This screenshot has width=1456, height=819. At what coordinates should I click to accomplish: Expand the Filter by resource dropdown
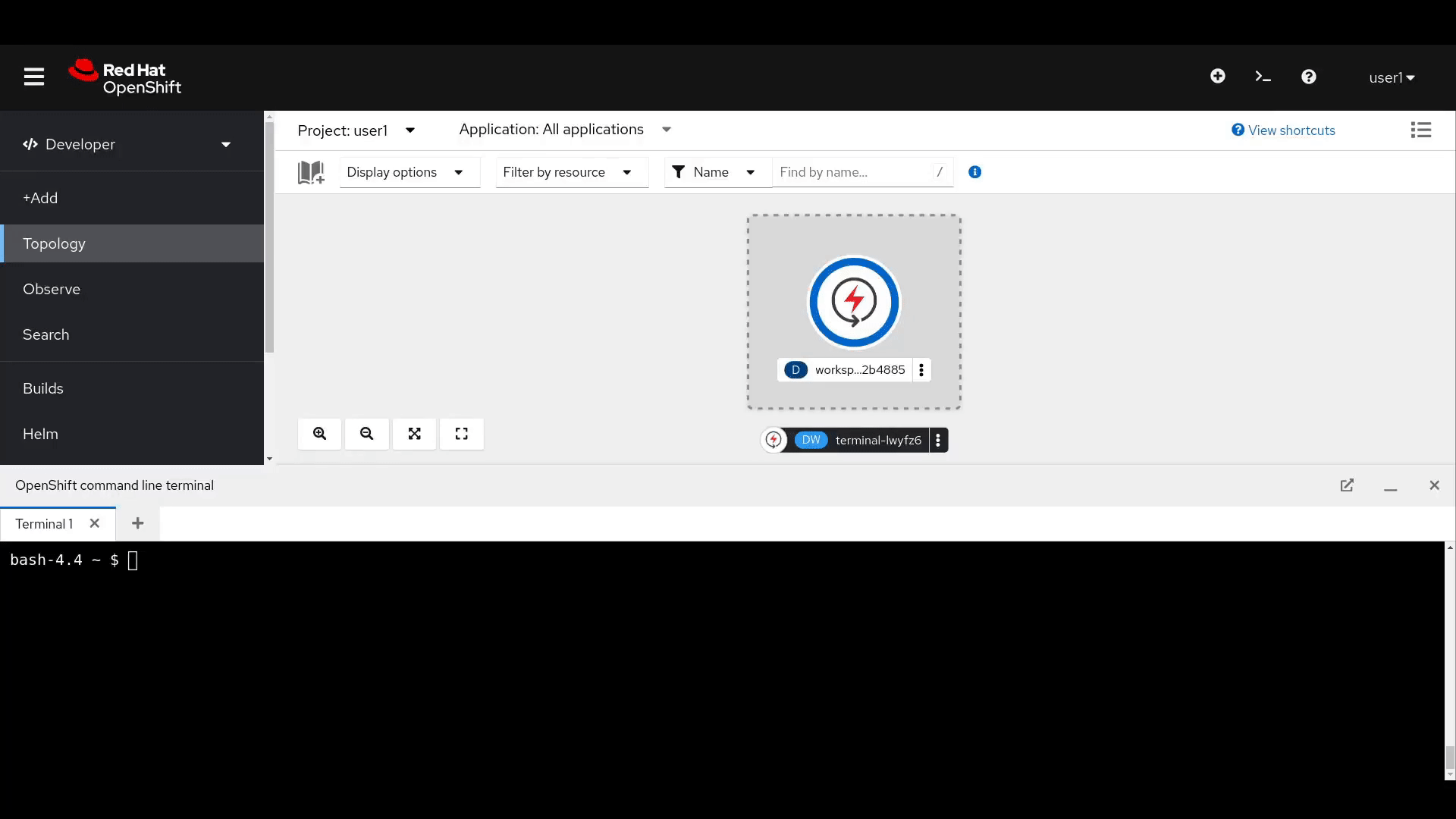567,173
